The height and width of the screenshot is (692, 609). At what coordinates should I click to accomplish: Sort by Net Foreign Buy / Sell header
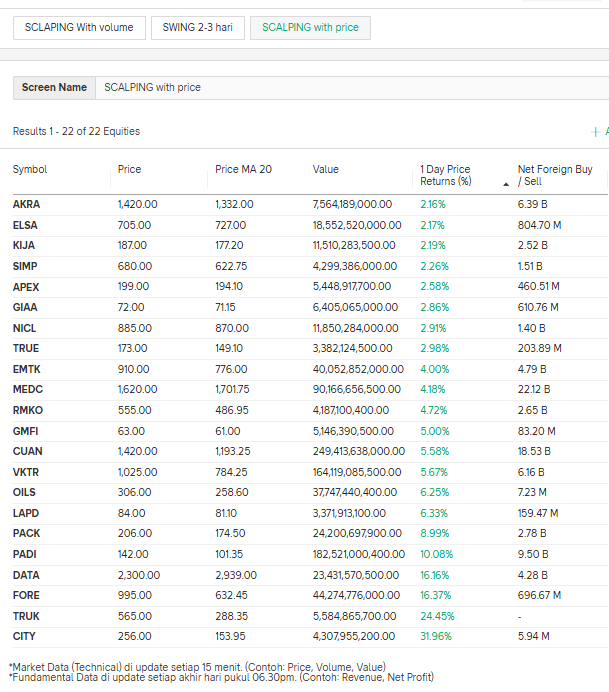[555, 175]
